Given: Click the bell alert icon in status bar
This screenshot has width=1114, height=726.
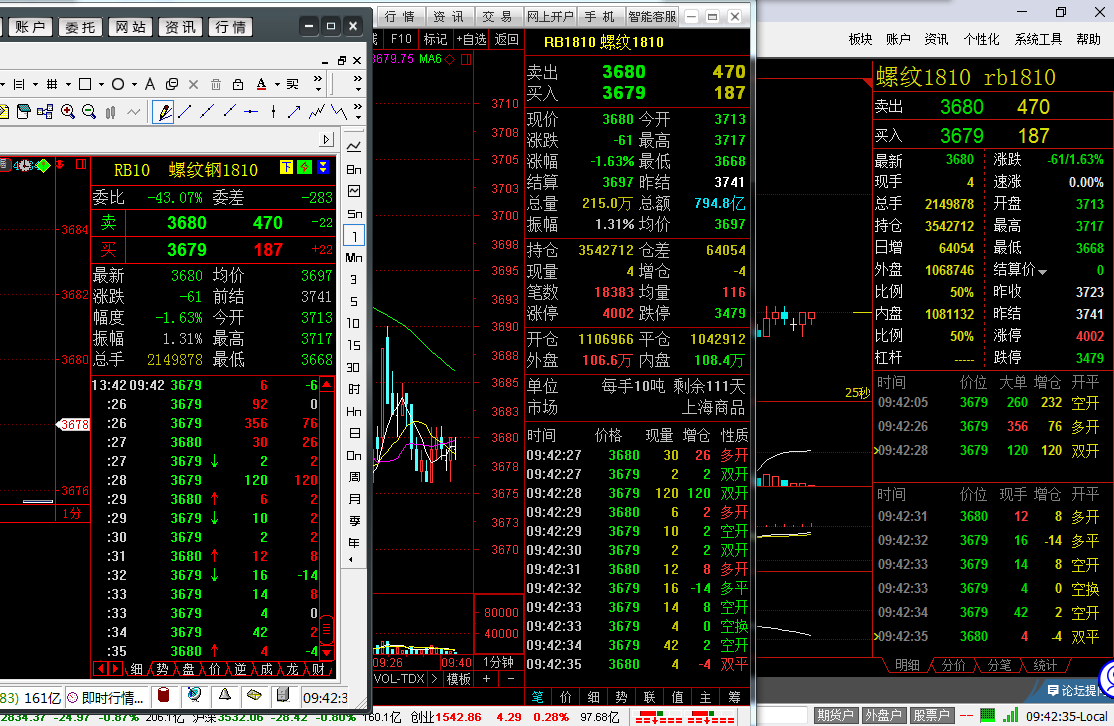Looking at the screenshot, I should (225, 695).
